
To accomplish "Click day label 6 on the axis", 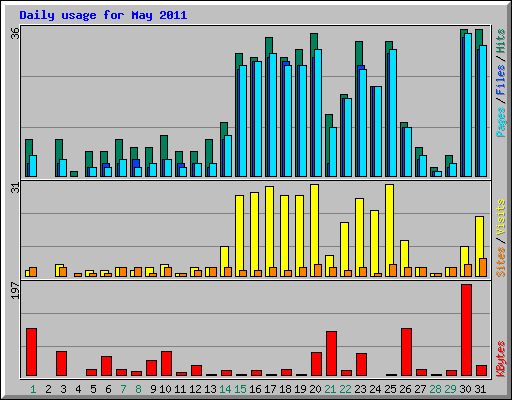I will [108, 389].
